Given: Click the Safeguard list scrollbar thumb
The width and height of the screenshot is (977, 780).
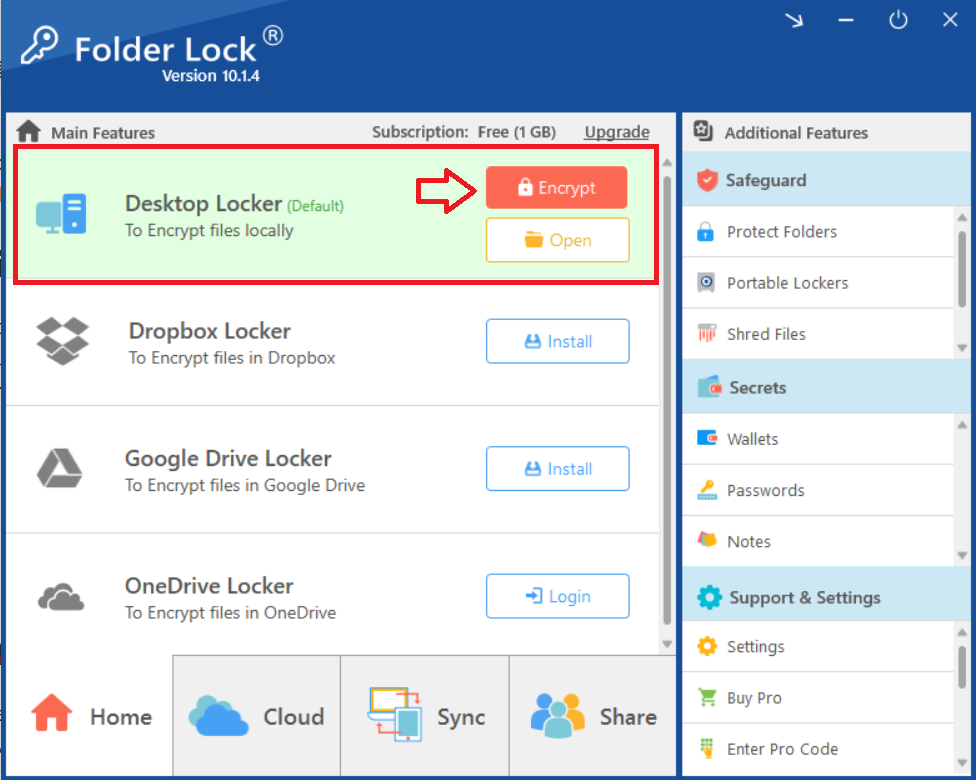Looking at the screenshot, I should 962,269.
